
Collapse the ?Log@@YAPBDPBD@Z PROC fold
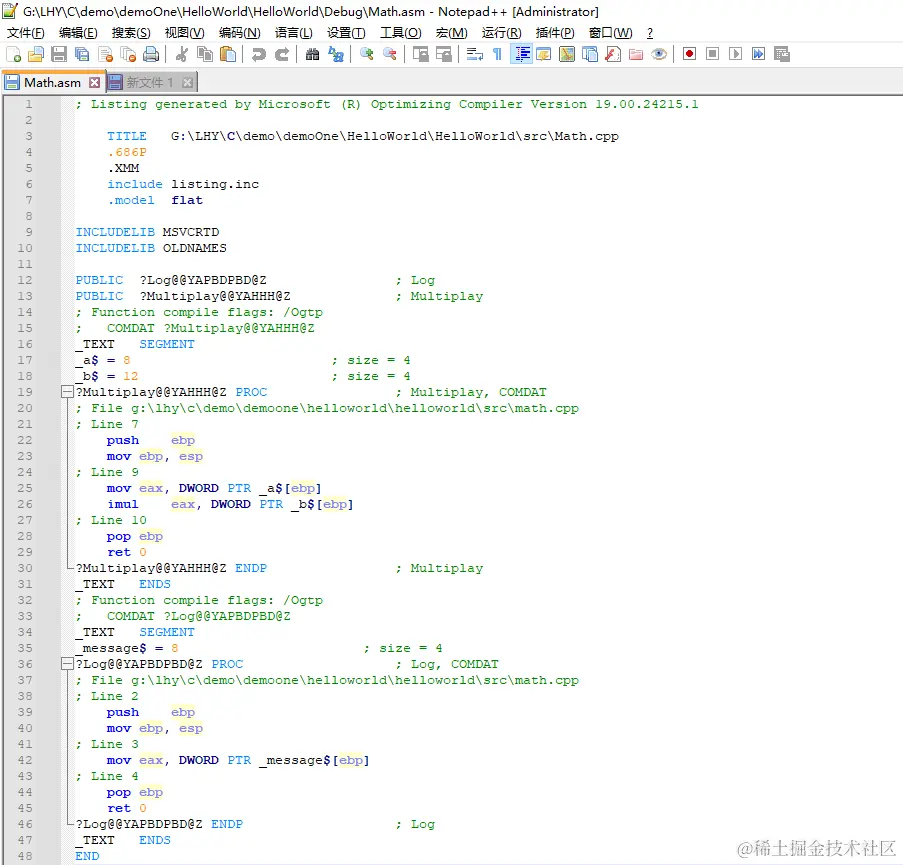pos(67,664)
